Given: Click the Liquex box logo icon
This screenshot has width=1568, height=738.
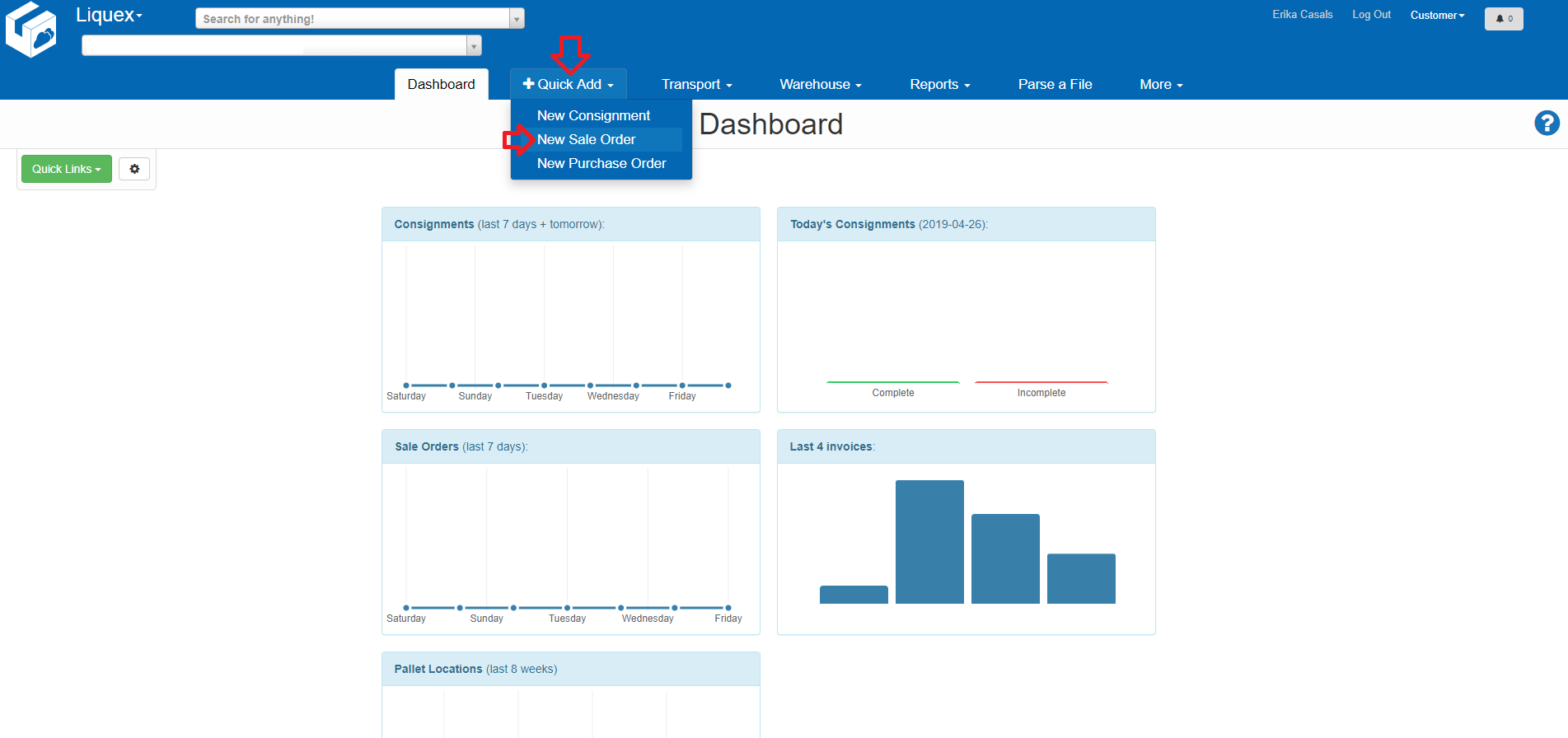Looking at the screenshot, I should tap(31, 30).
